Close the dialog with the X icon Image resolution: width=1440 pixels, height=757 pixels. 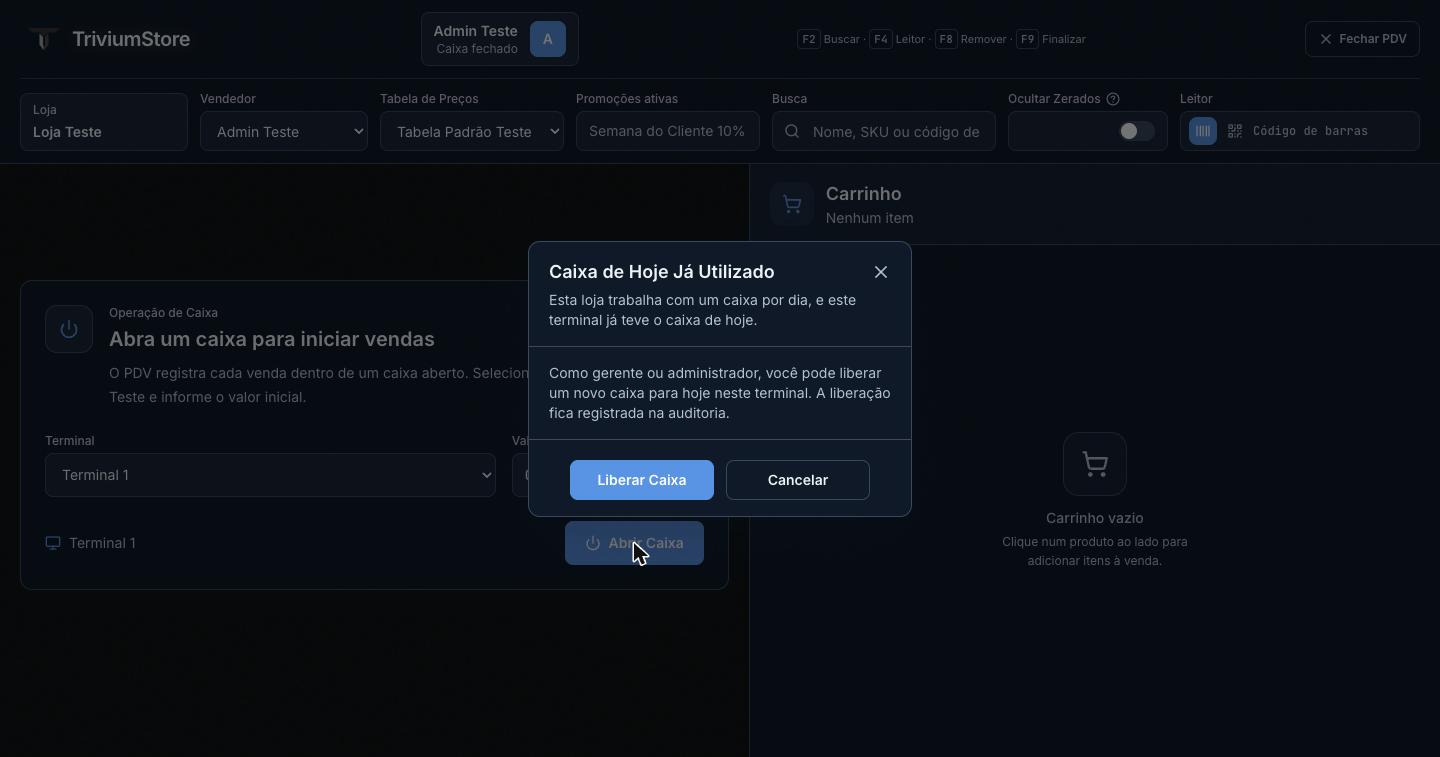880,272
